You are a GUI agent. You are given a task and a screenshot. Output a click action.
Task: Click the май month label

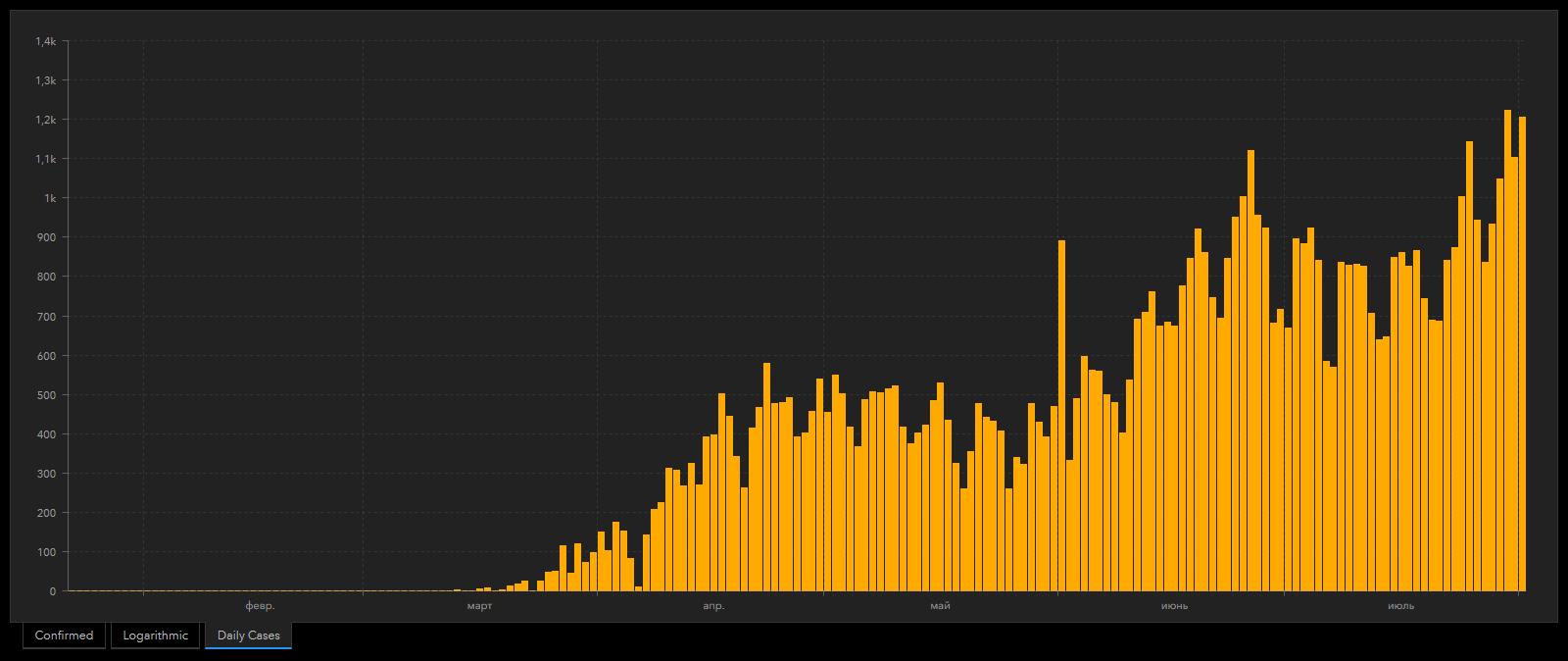[x=940, y=606]
